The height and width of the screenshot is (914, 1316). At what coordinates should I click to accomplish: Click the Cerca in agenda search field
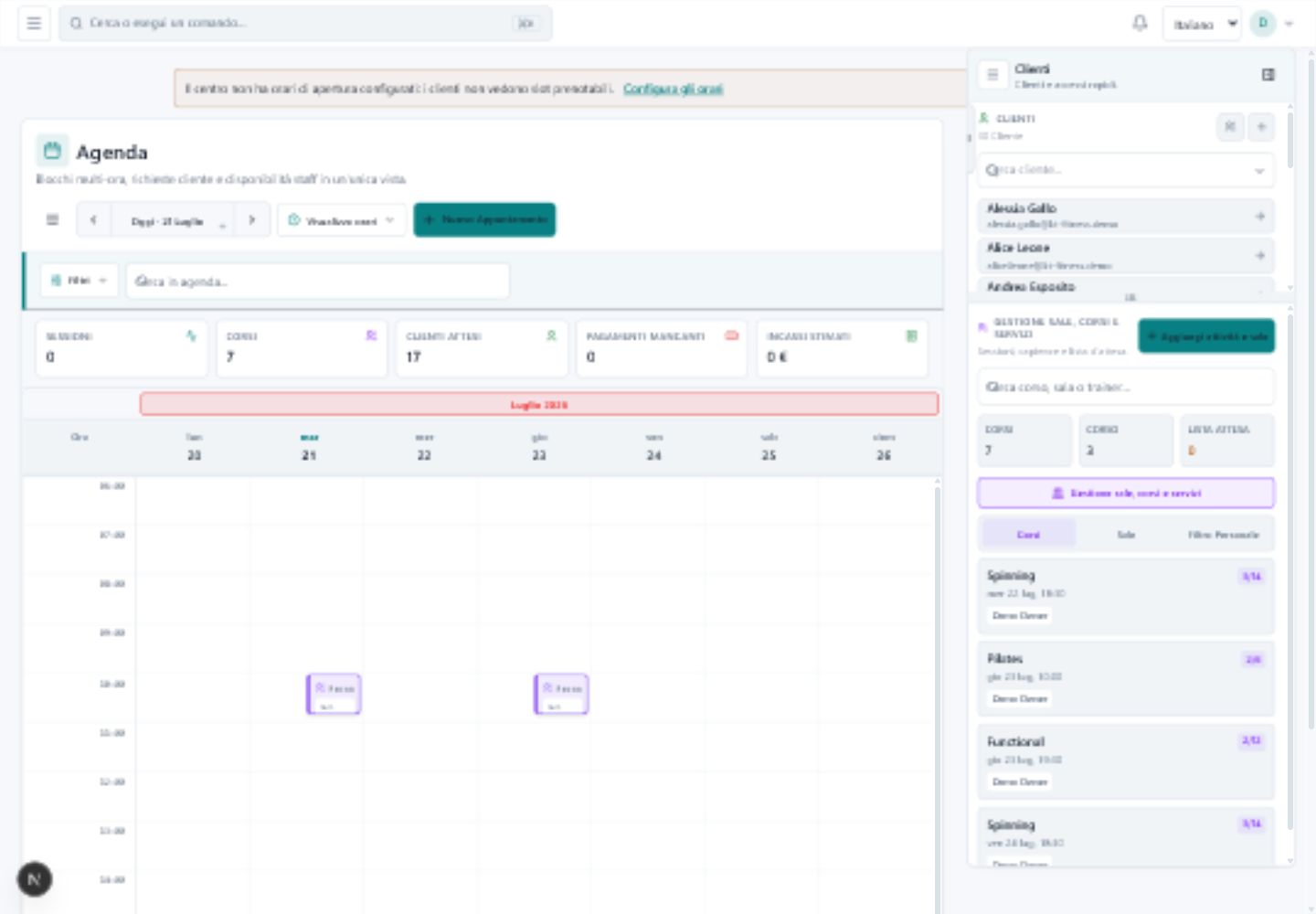click(x=317, y=281)
